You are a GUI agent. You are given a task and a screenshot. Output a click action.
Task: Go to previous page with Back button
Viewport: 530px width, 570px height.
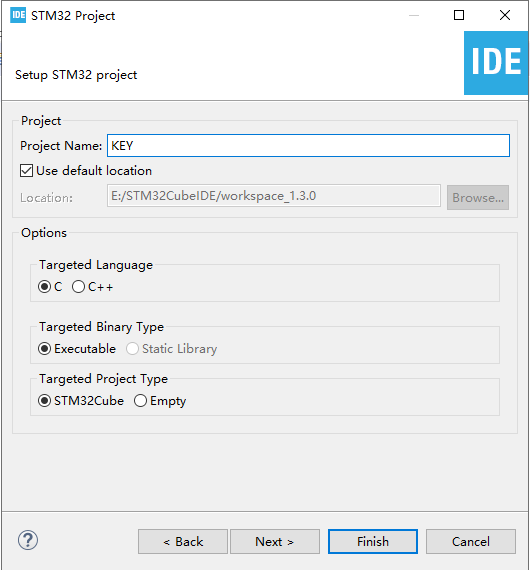coord(183,542)
